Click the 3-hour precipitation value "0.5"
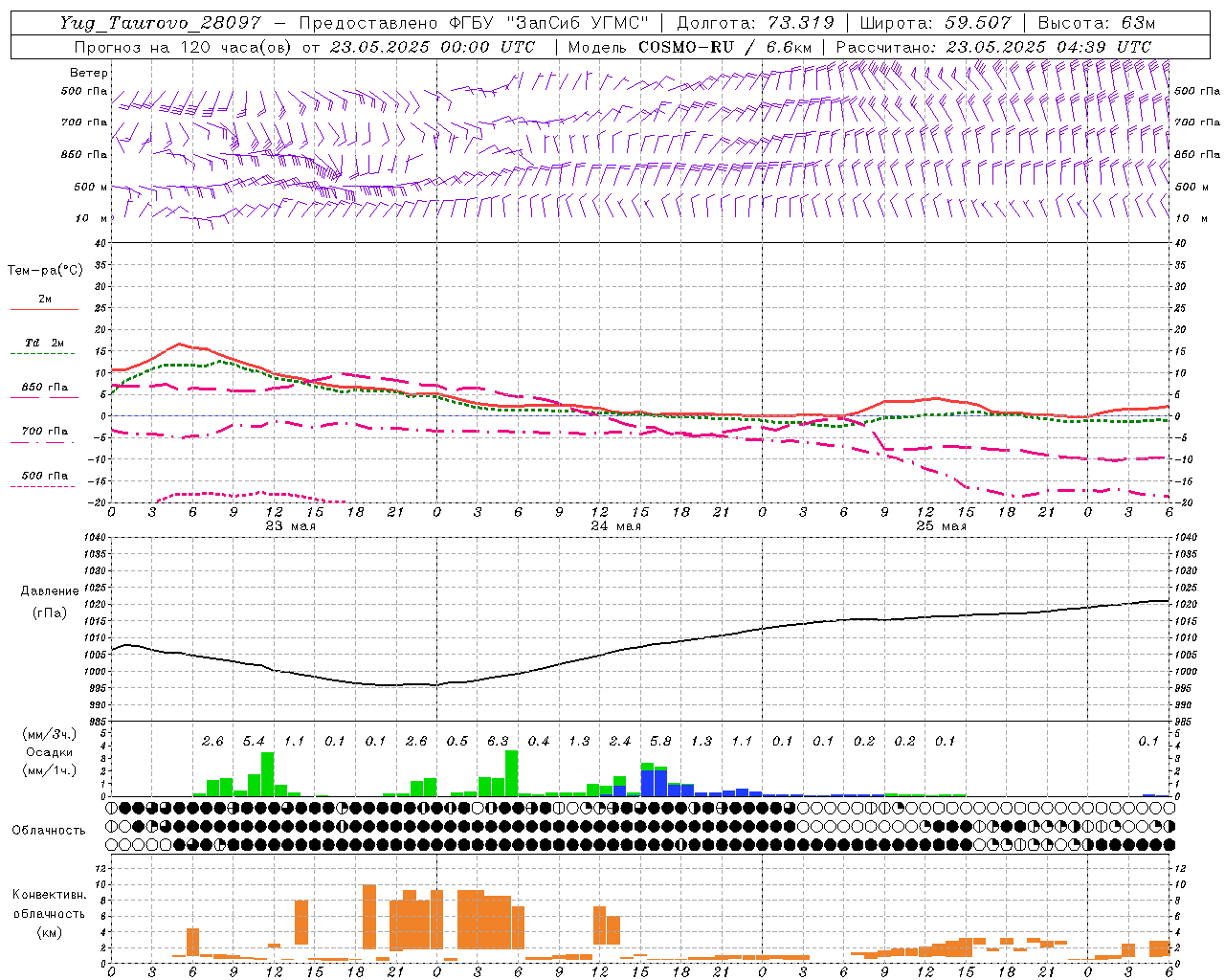Screen dimensions: 1225x980 [457, 742]
